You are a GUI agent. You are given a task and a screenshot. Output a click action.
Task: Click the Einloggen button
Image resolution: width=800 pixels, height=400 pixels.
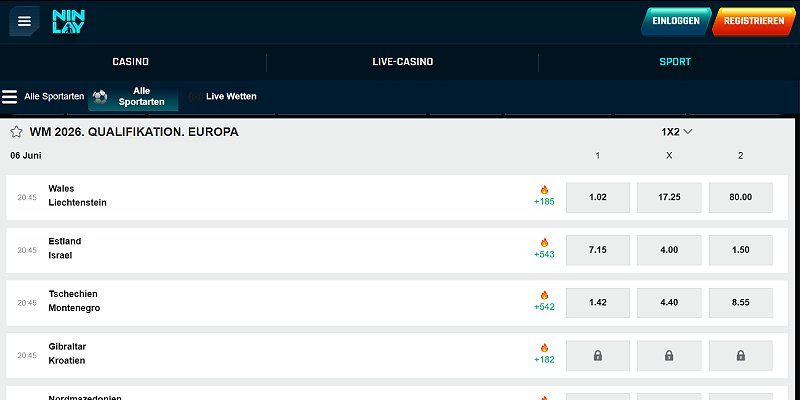[x=676, y=21]
